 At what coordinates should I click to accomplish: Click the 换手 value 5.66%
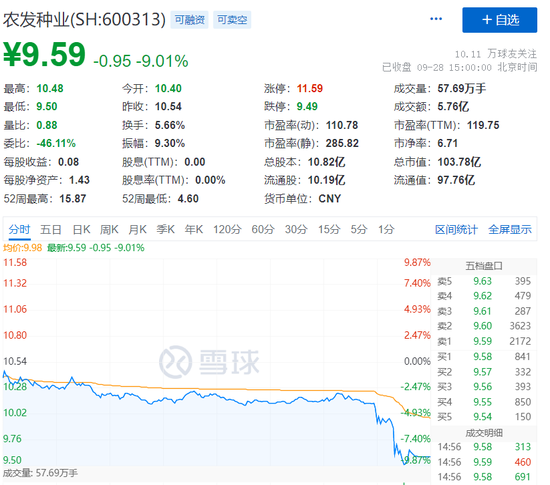click(170, 125)
